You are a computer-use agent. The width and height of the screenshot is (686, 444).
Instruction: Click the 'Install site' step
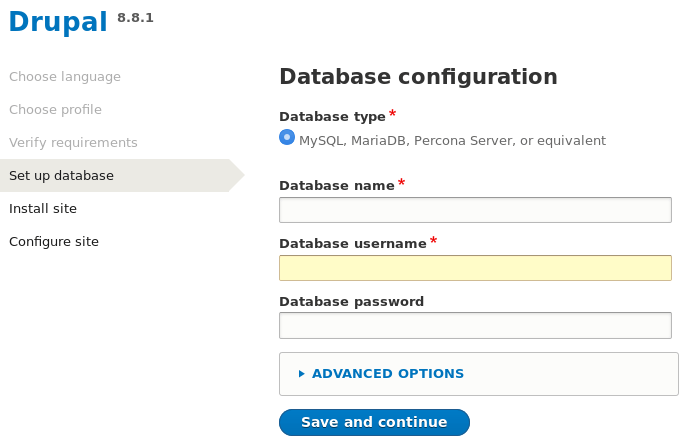tap(43, 209)
